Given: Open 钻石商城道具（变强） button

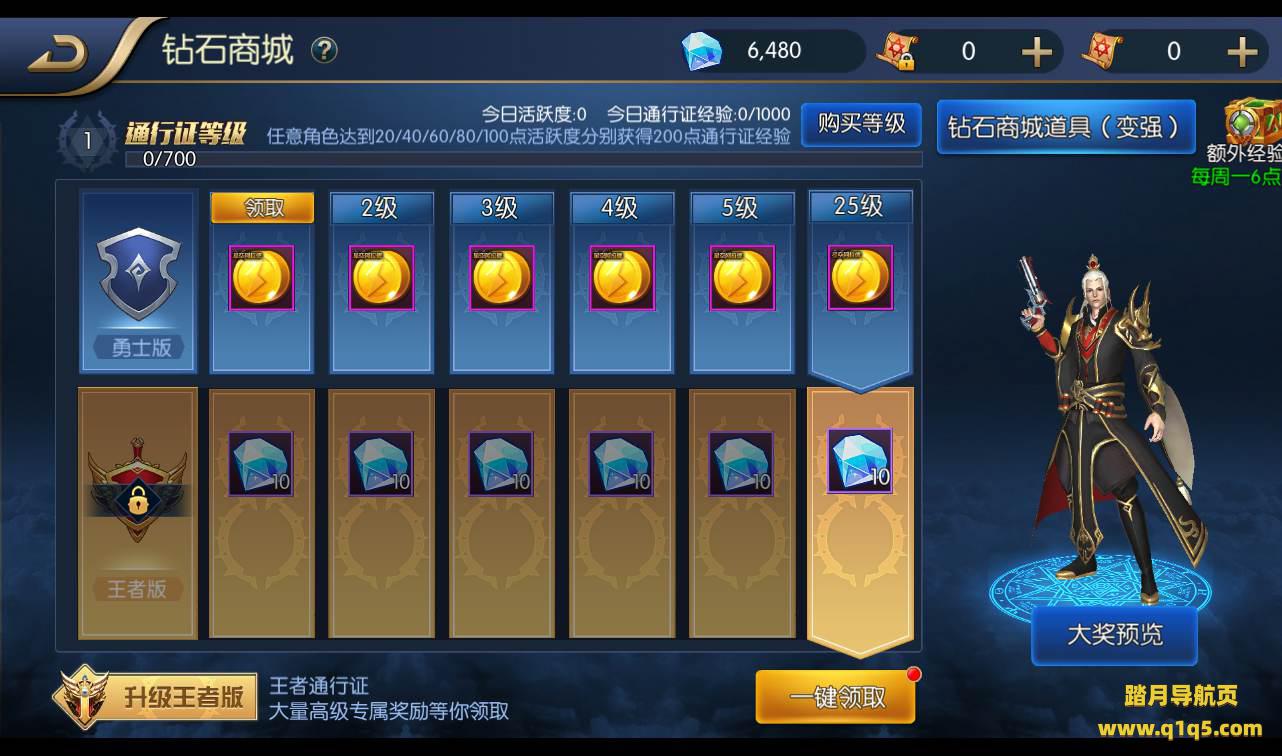Looking at the screenshot, I should (1066, 127).
